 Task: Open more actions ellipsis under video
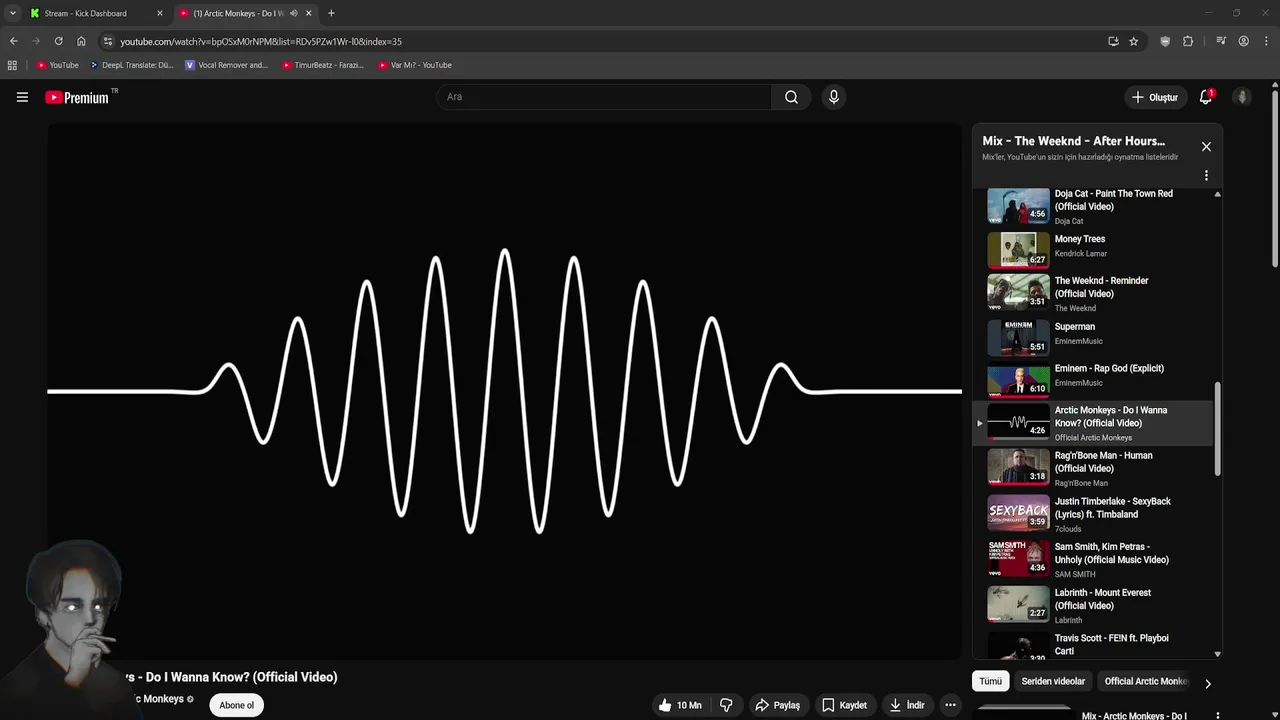click(x=950, y=705)
